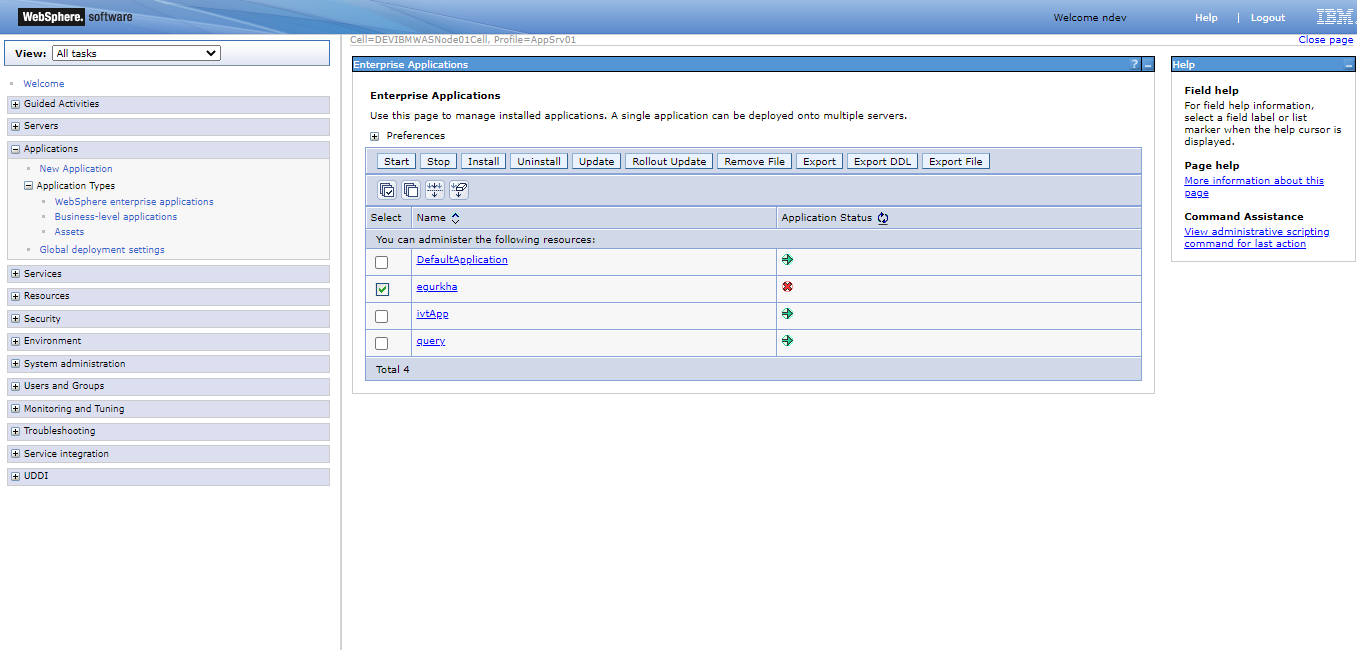This screenshot has height=650, width=1357.
Task: Uncheck the egurkha checkbox
Action: (382, 289)
